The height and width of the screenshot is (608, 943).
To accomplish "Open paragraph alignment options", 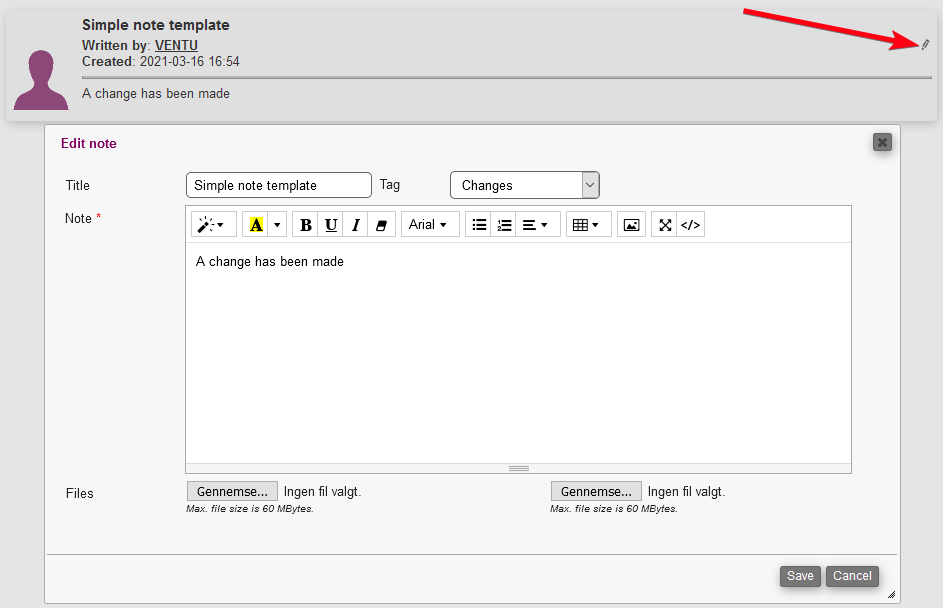I will pos(535,225).
